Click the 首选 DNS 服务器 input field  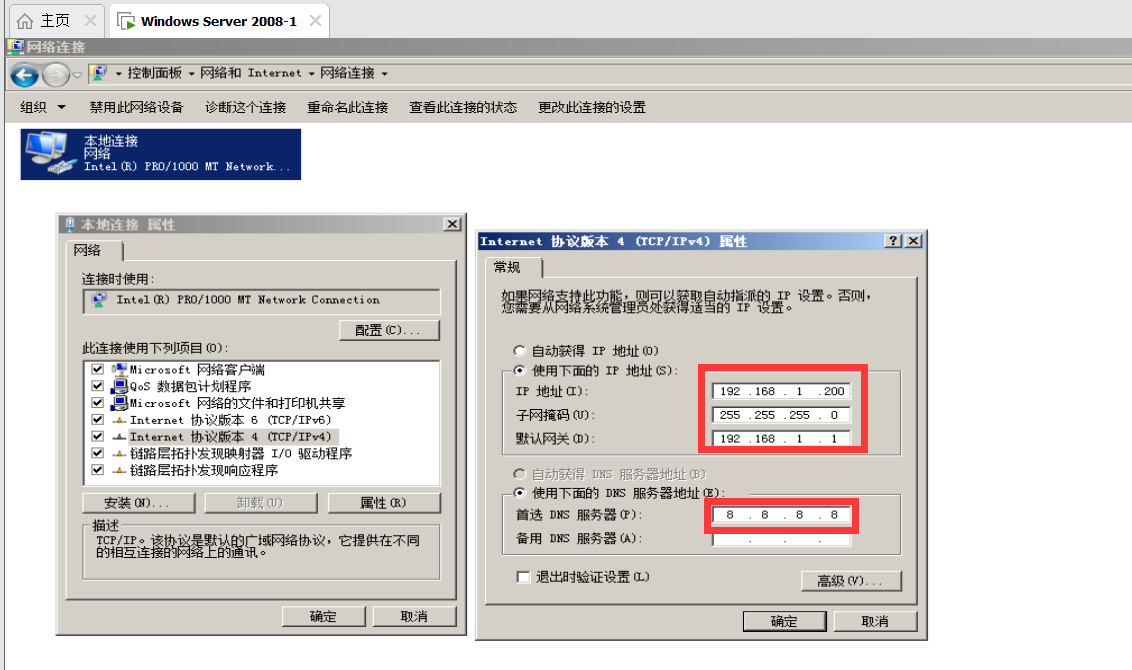click(x=781, y=515)
